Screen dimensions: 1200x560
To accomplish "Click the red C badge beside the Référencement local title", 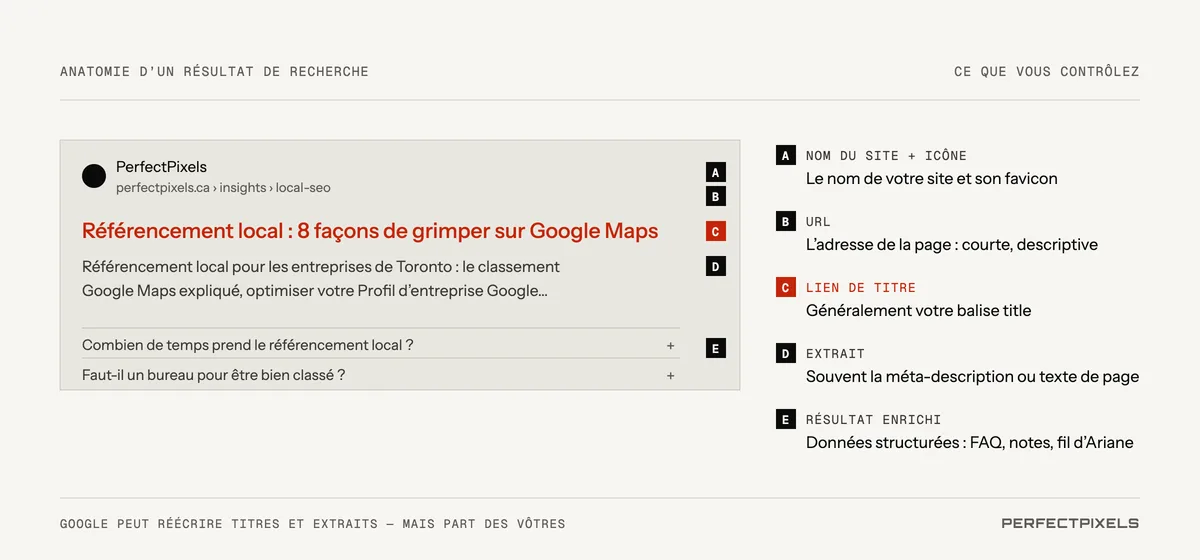I will [x=715, y=231].
